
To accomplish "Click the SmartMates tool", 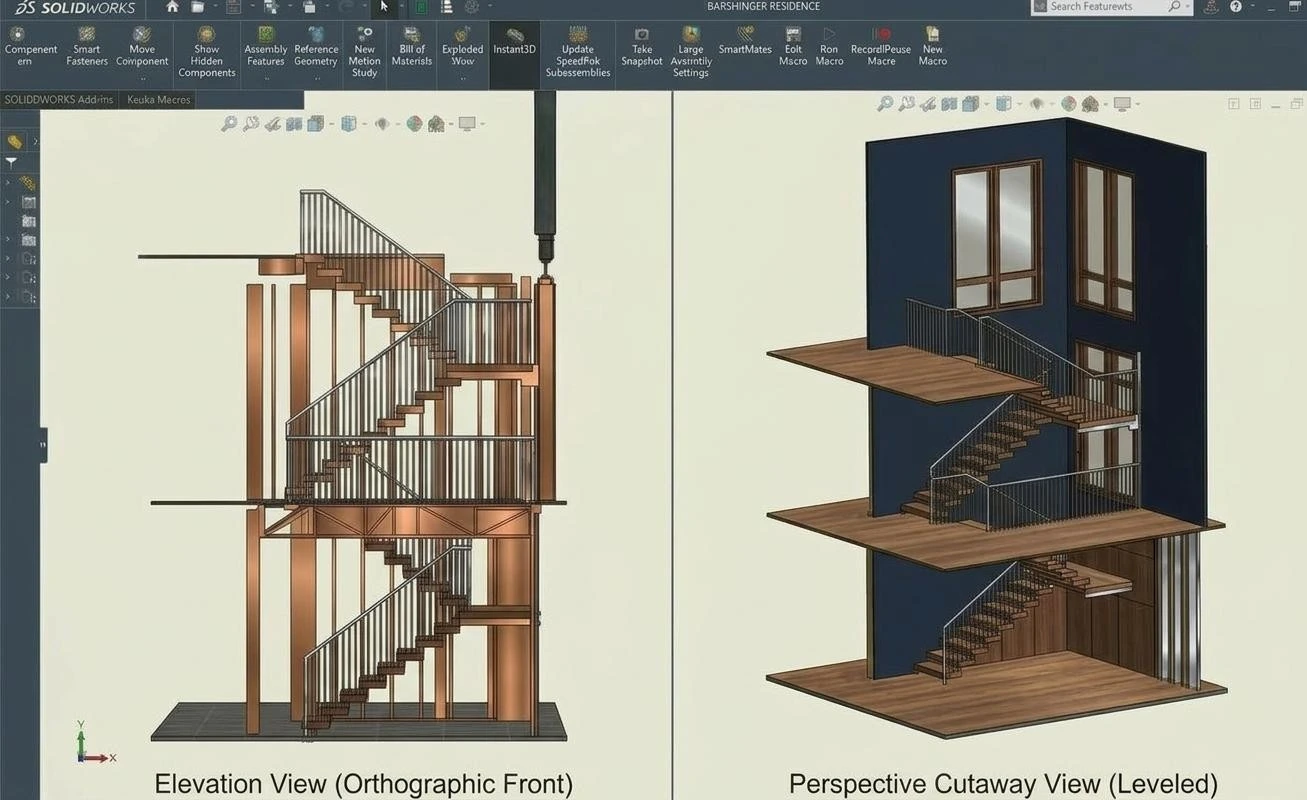I will tap(745, 41).
